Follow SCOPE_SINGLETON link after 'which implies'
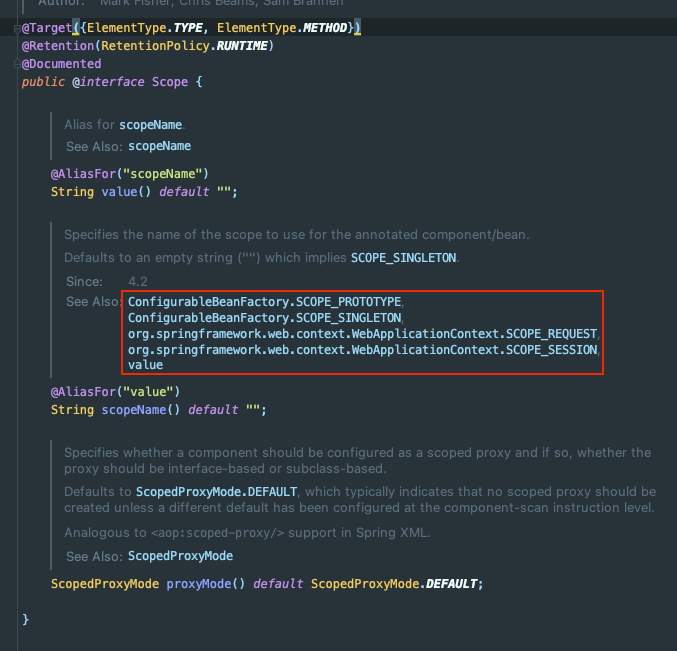The height and width of the screenshot is (651, 677). (x=403, y=258)
